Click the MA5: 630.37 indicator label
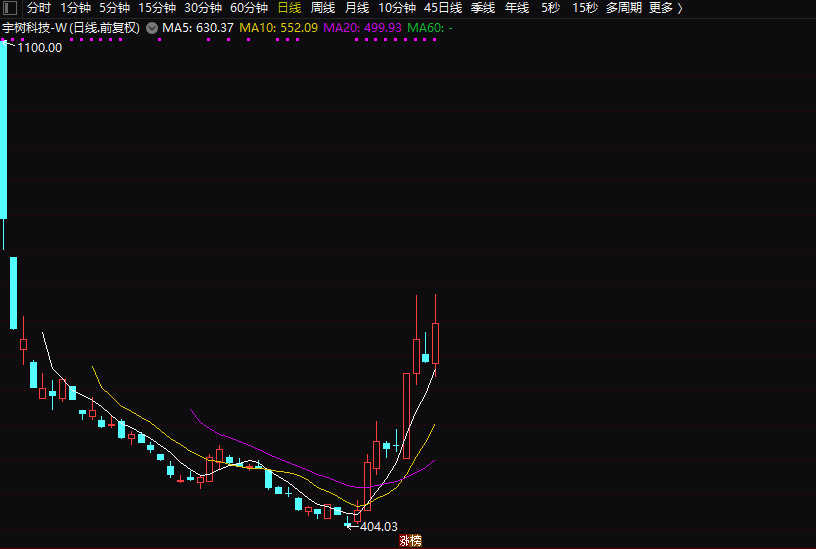The image size is (816, 549). point(198,28)
